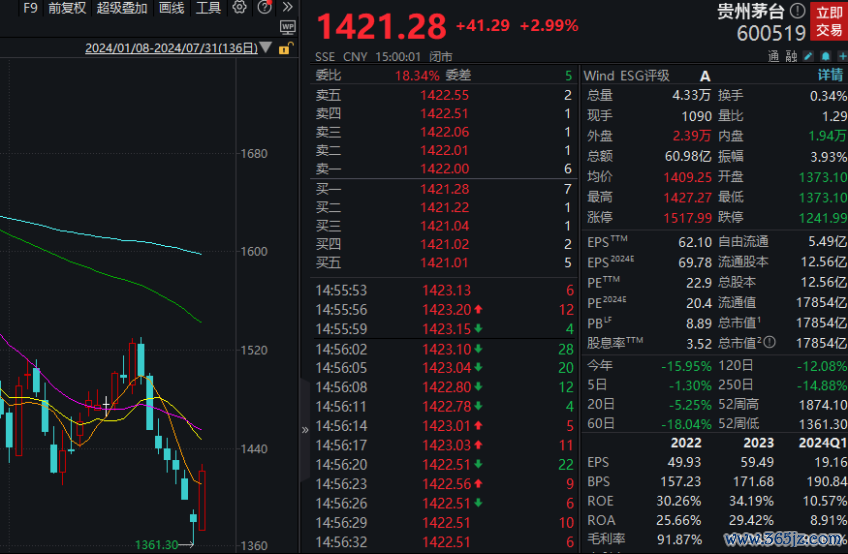
Task: Click the 今年 -15.95% performance value
Action: point(686,366)
